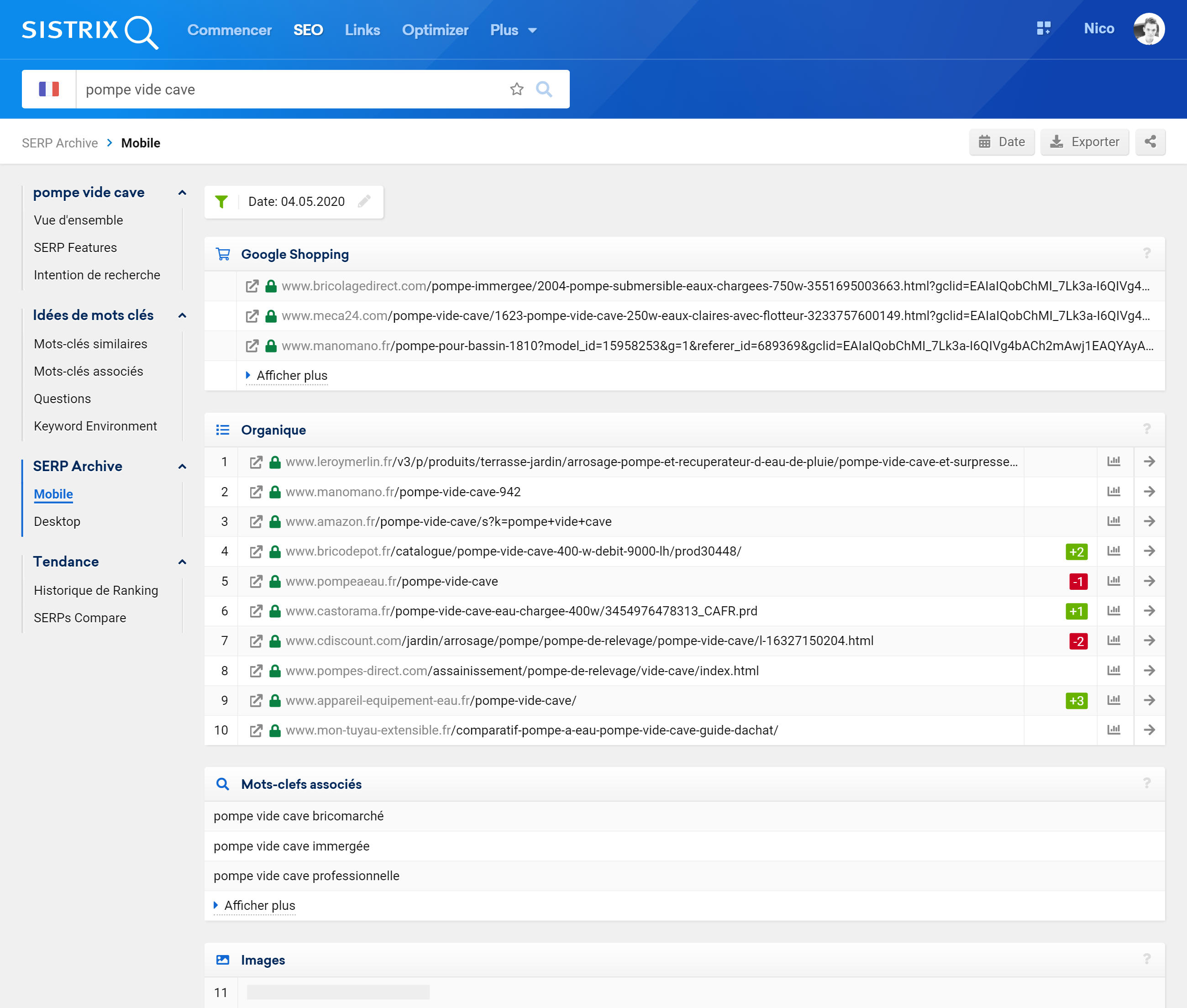Open the Commencer menu

click(x=229, y=30)
